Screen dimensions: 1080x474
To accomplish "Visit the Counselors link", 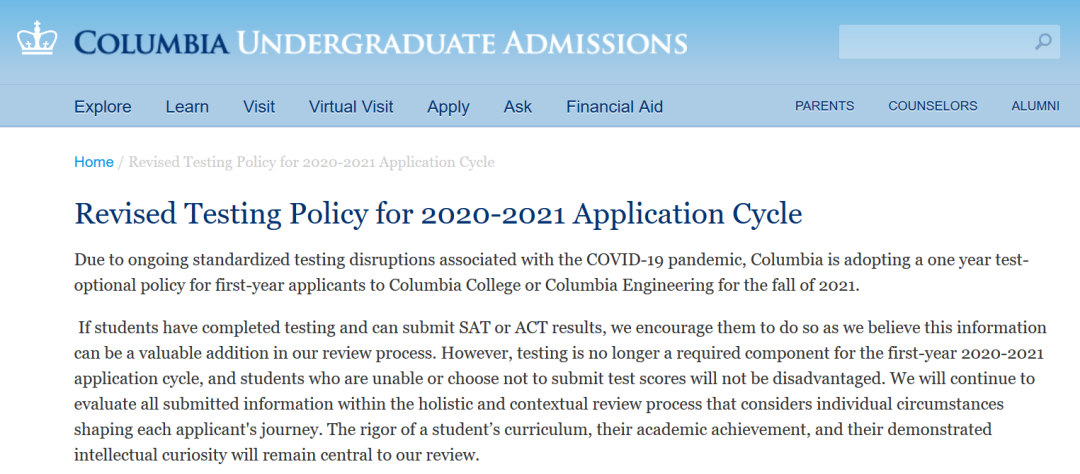I will (933, 106).
